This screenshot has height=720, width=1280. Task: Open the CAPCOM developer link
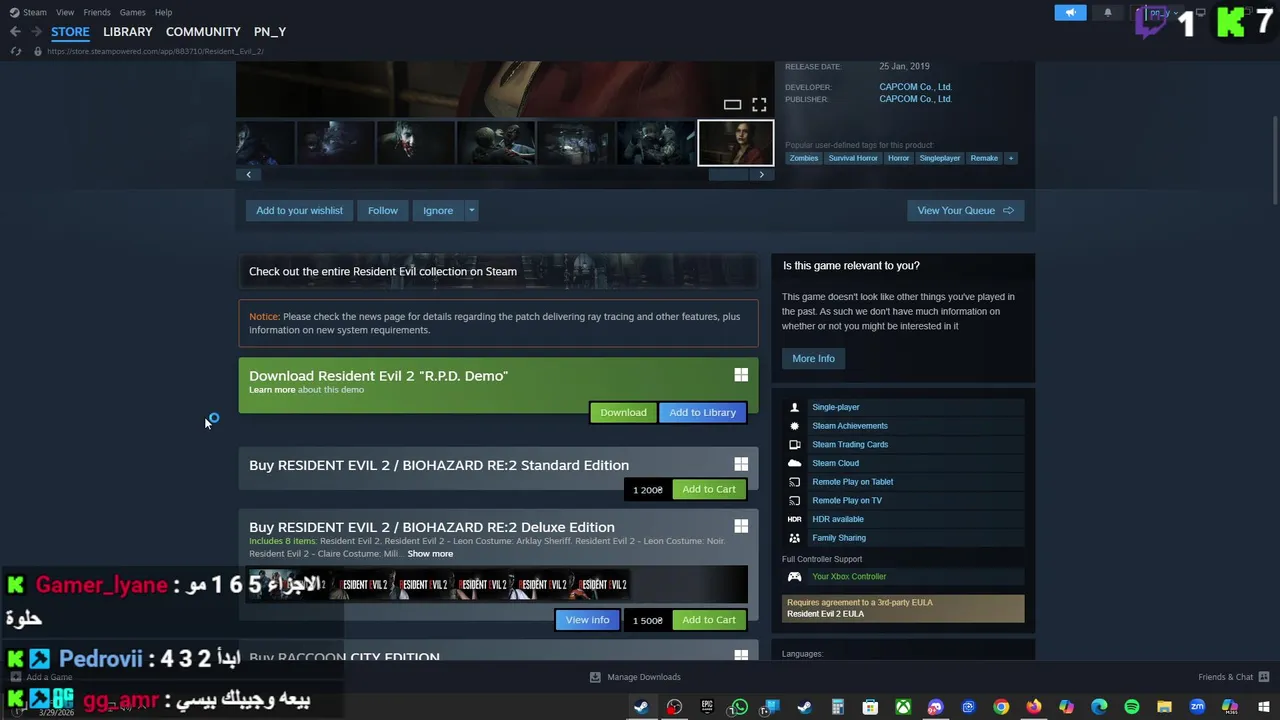click(915, 87)
